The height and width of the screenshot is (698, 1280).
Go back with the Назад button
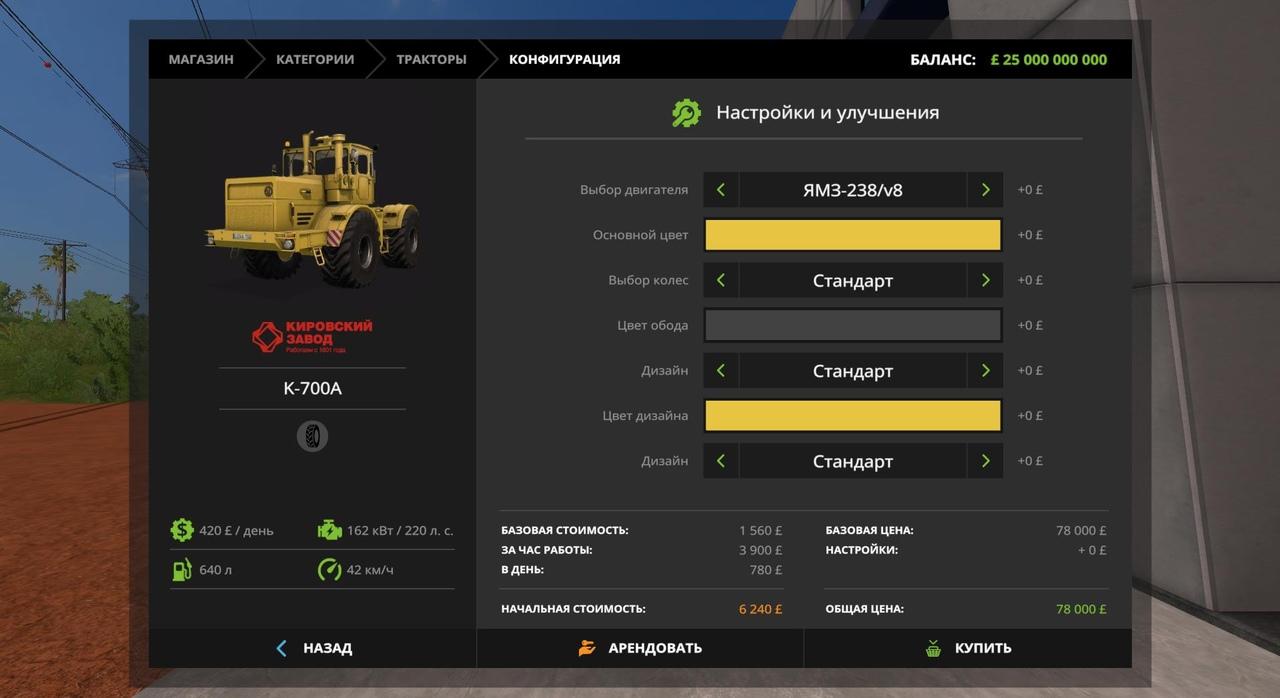tap(313, 648)
